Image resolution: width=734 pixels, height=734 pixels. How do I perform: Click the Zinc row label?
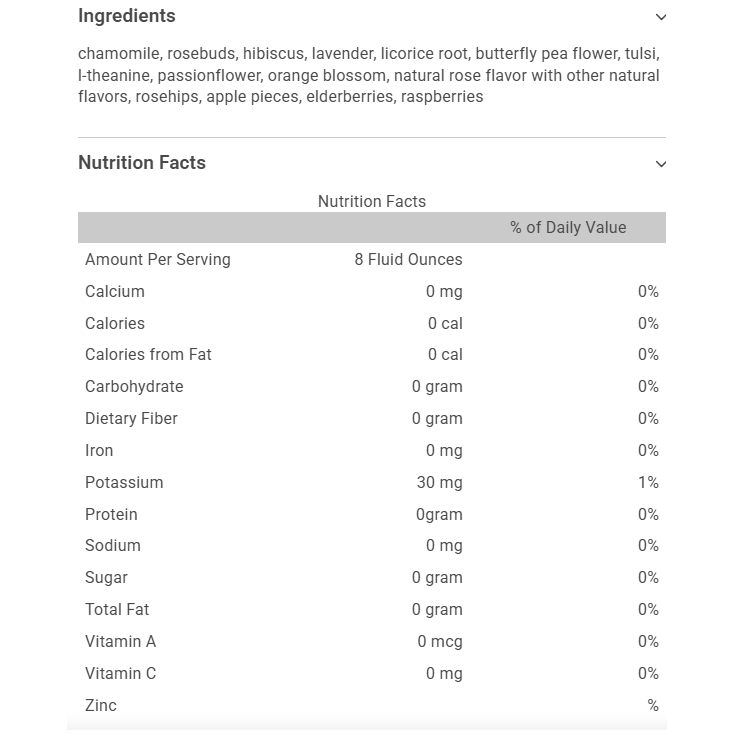pyautogui.click(x=101, y=706)
